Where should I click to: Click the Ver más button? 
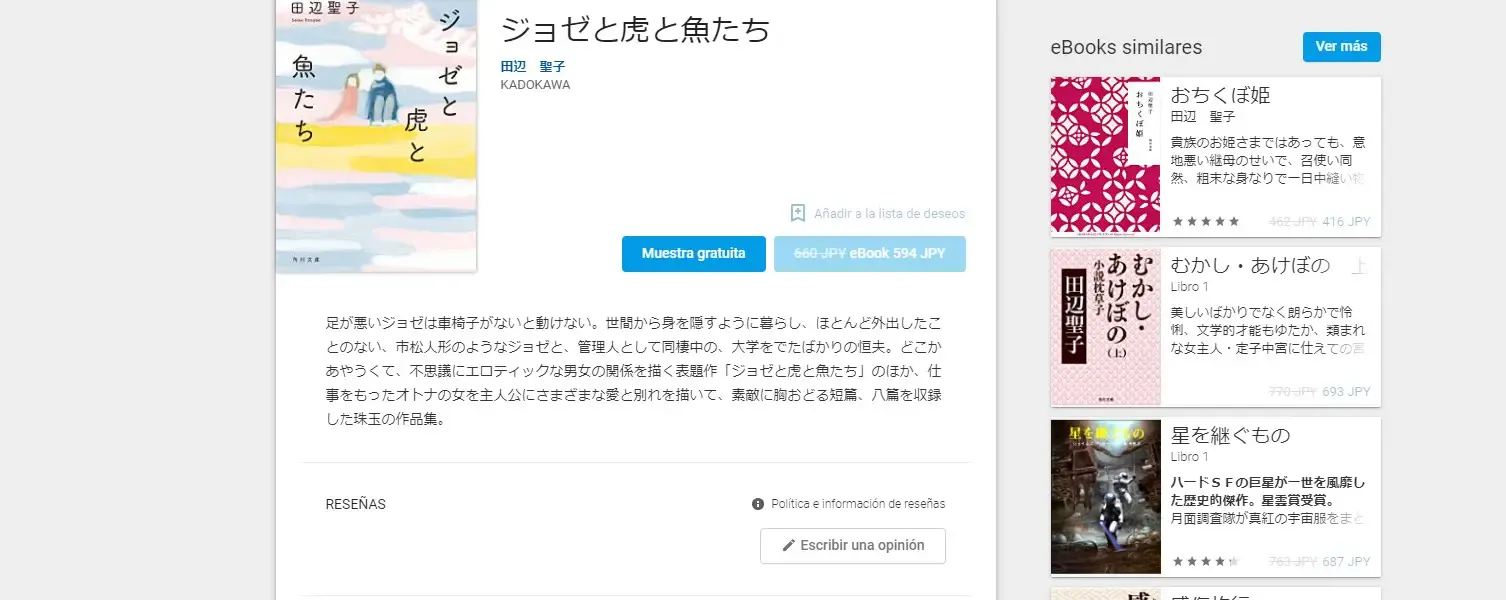(1342, 47)
